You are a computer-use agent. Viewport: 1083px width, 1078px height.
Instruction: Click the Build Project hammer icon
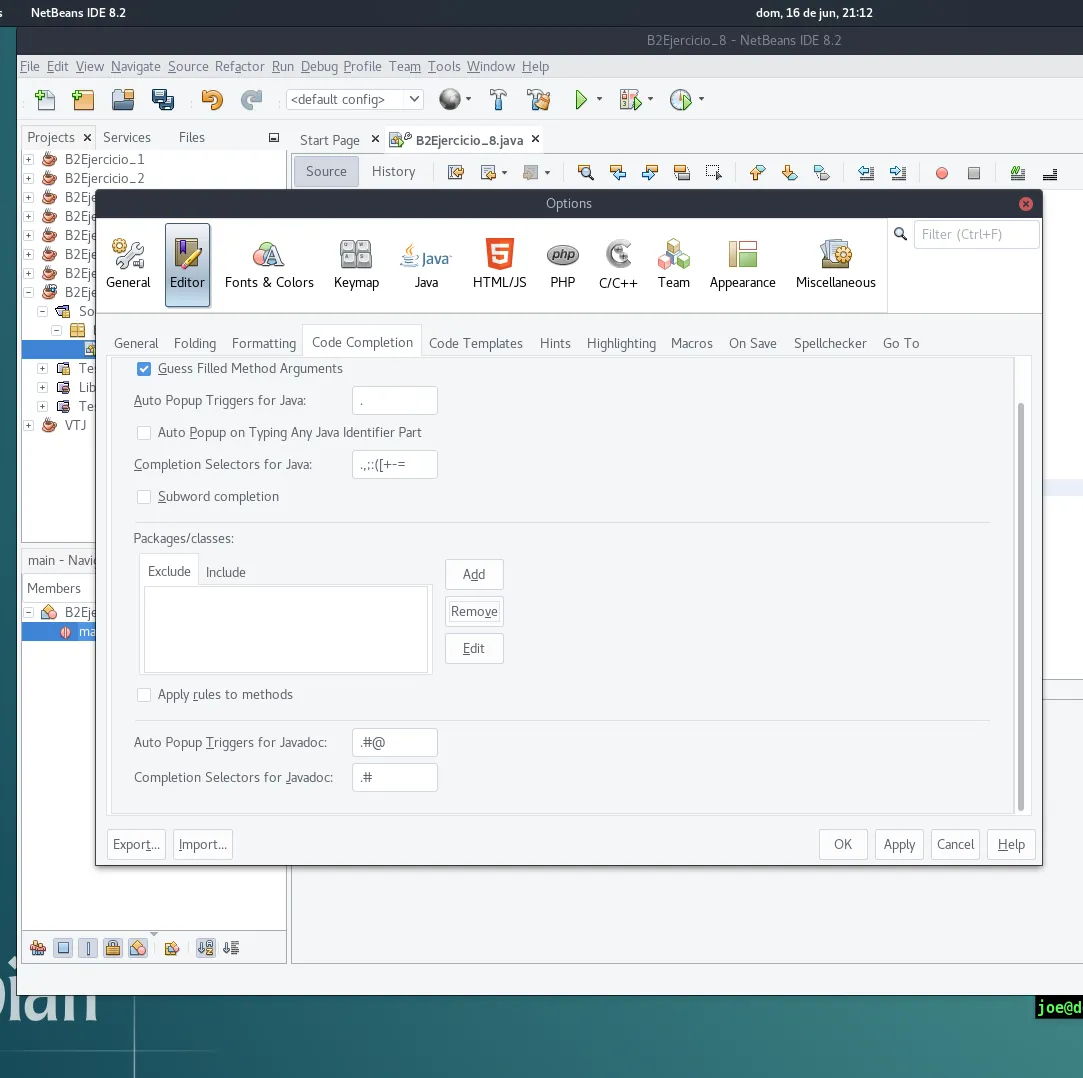[498, 99]
